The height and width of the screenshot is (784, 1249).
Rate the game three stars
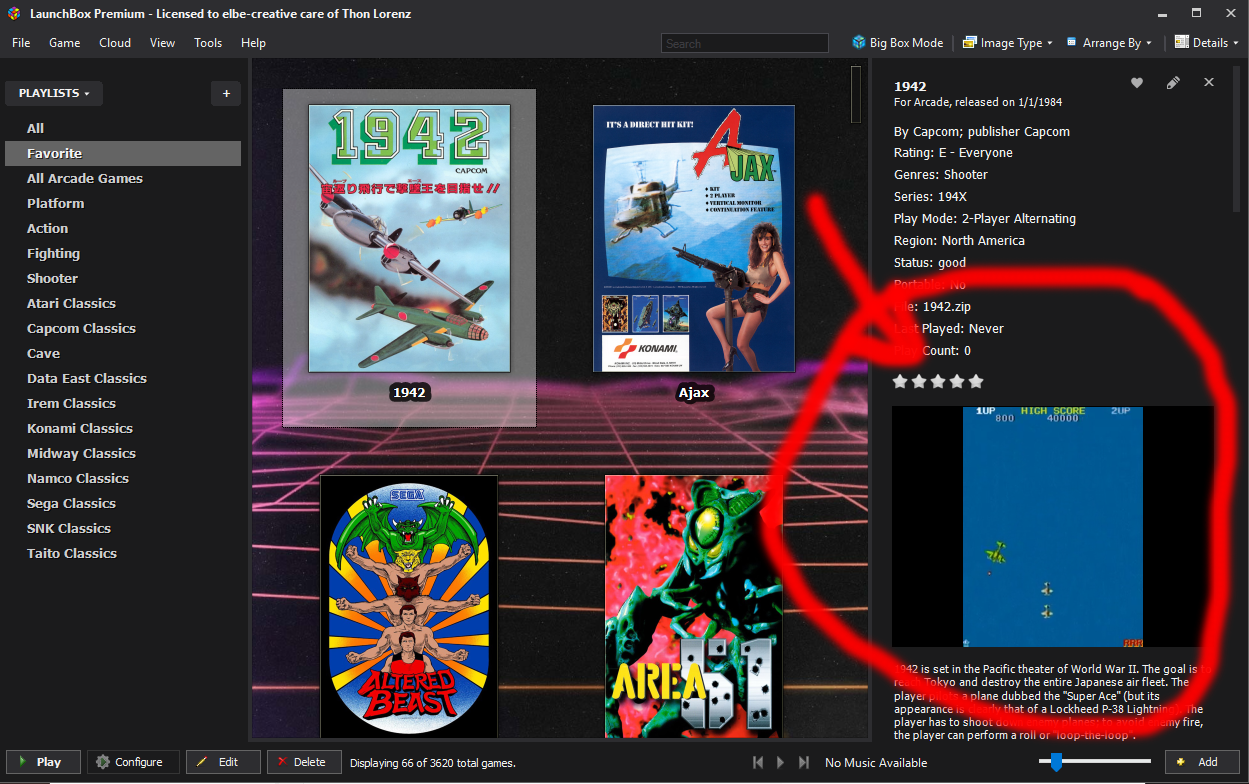(938, 381)
